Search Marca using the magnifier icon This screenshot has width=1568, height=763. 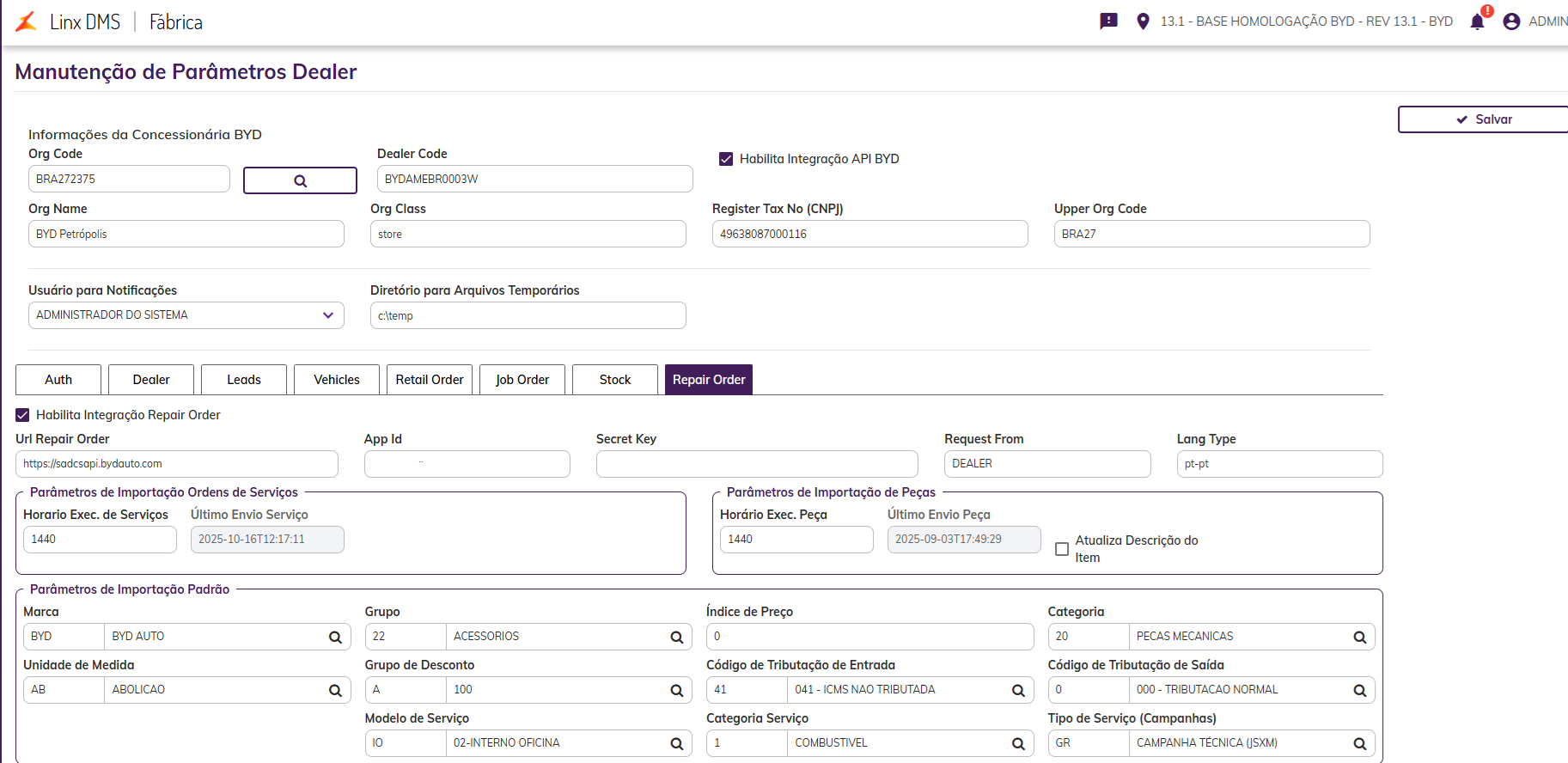335,637
